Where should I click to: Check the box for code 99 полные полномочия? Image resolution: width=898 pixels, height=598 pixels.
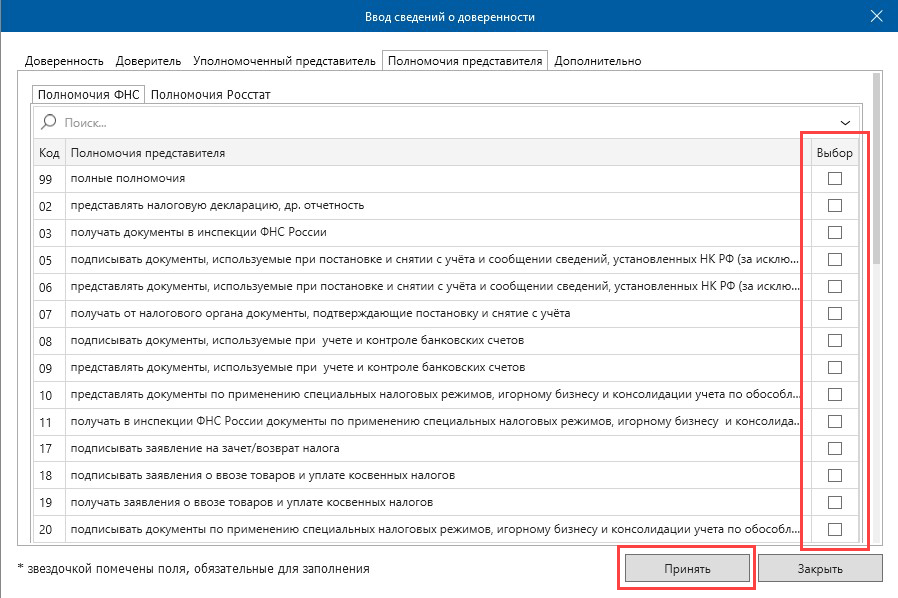click(x=834, y=179)
